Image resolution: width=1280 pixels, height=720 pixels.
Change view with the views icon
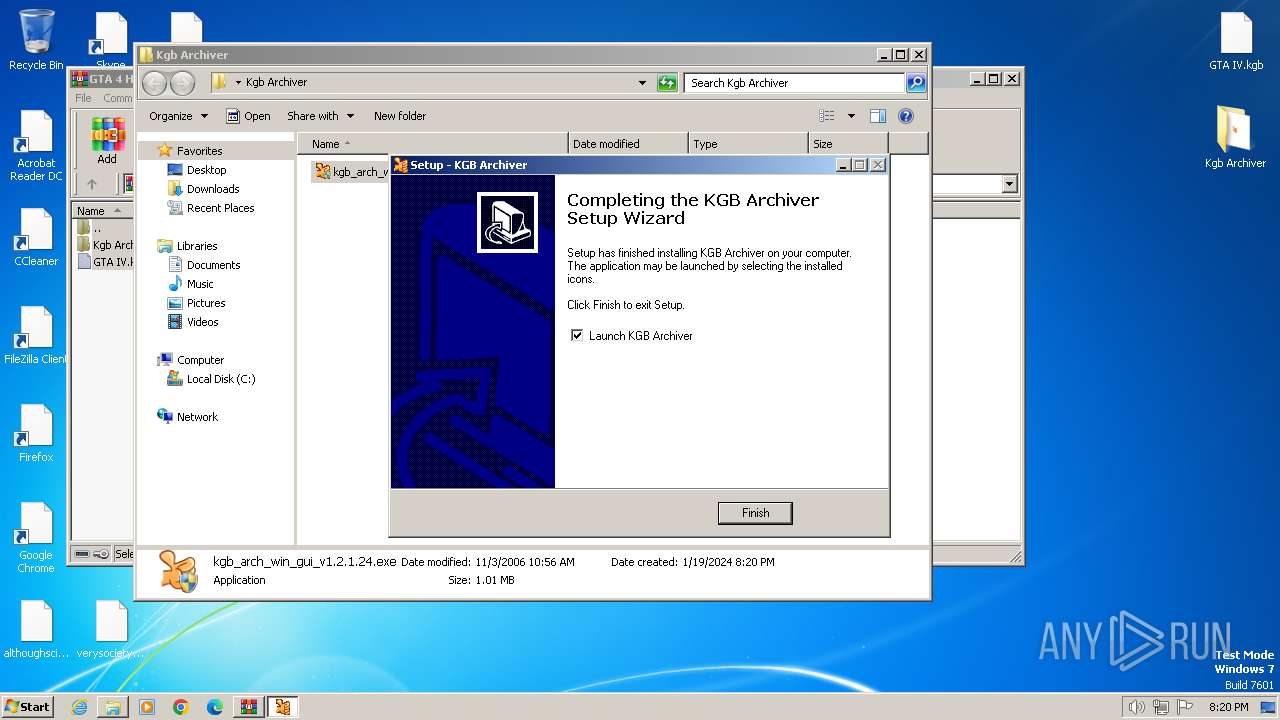click(827, 116)
